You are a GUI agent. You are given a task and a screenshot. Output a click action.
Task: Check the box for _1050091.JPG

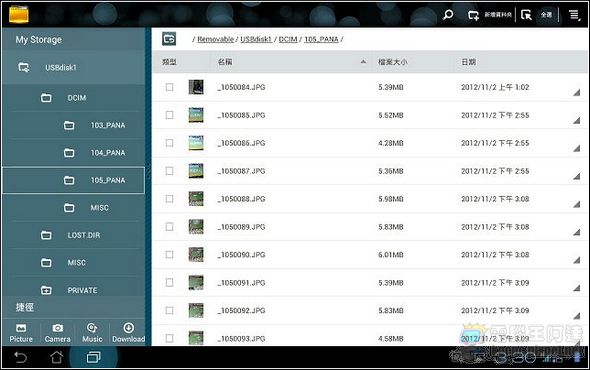point(169,282)
